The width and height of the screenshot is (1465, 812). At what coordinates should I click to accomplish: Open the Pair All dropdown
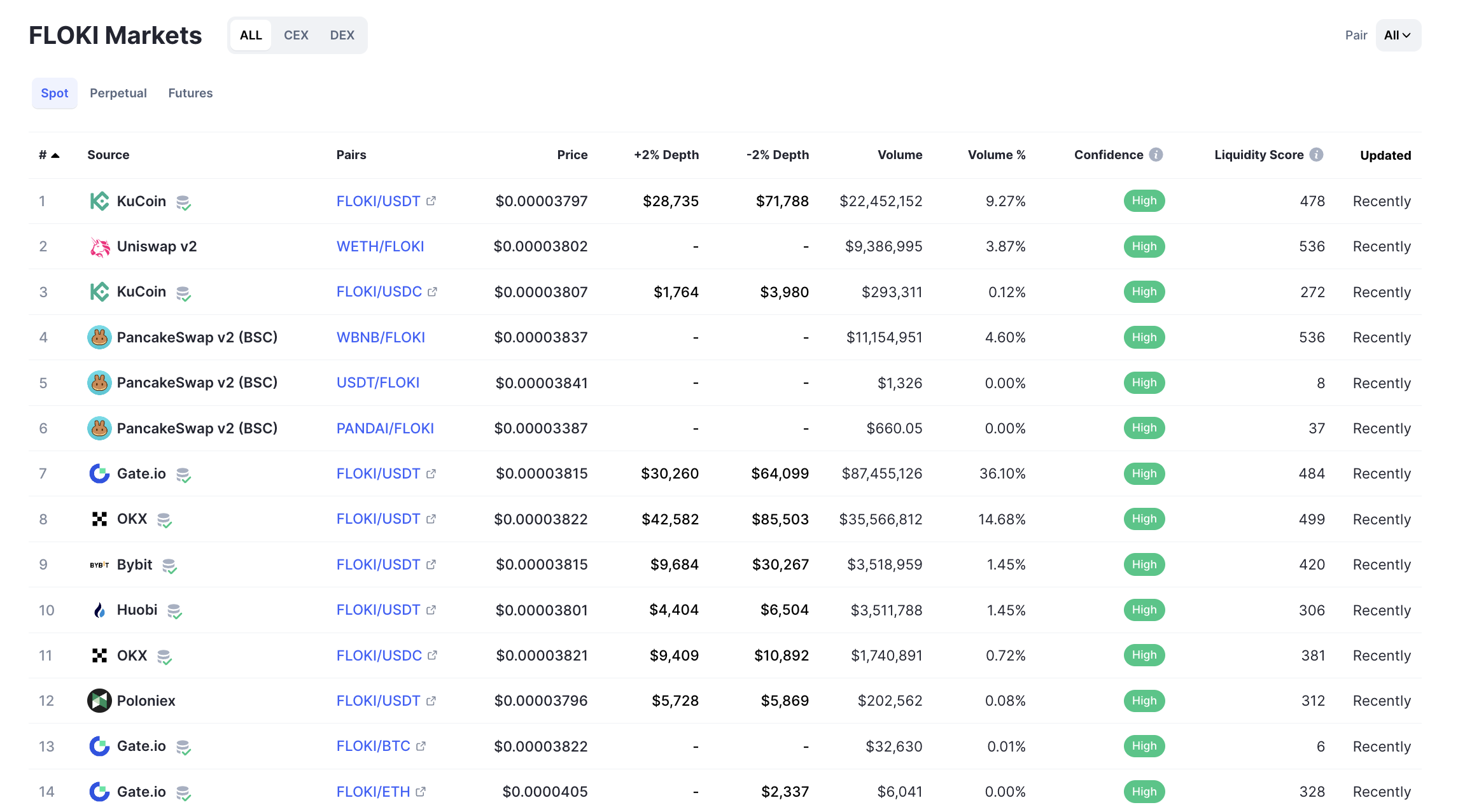[x=1398, y=36]
